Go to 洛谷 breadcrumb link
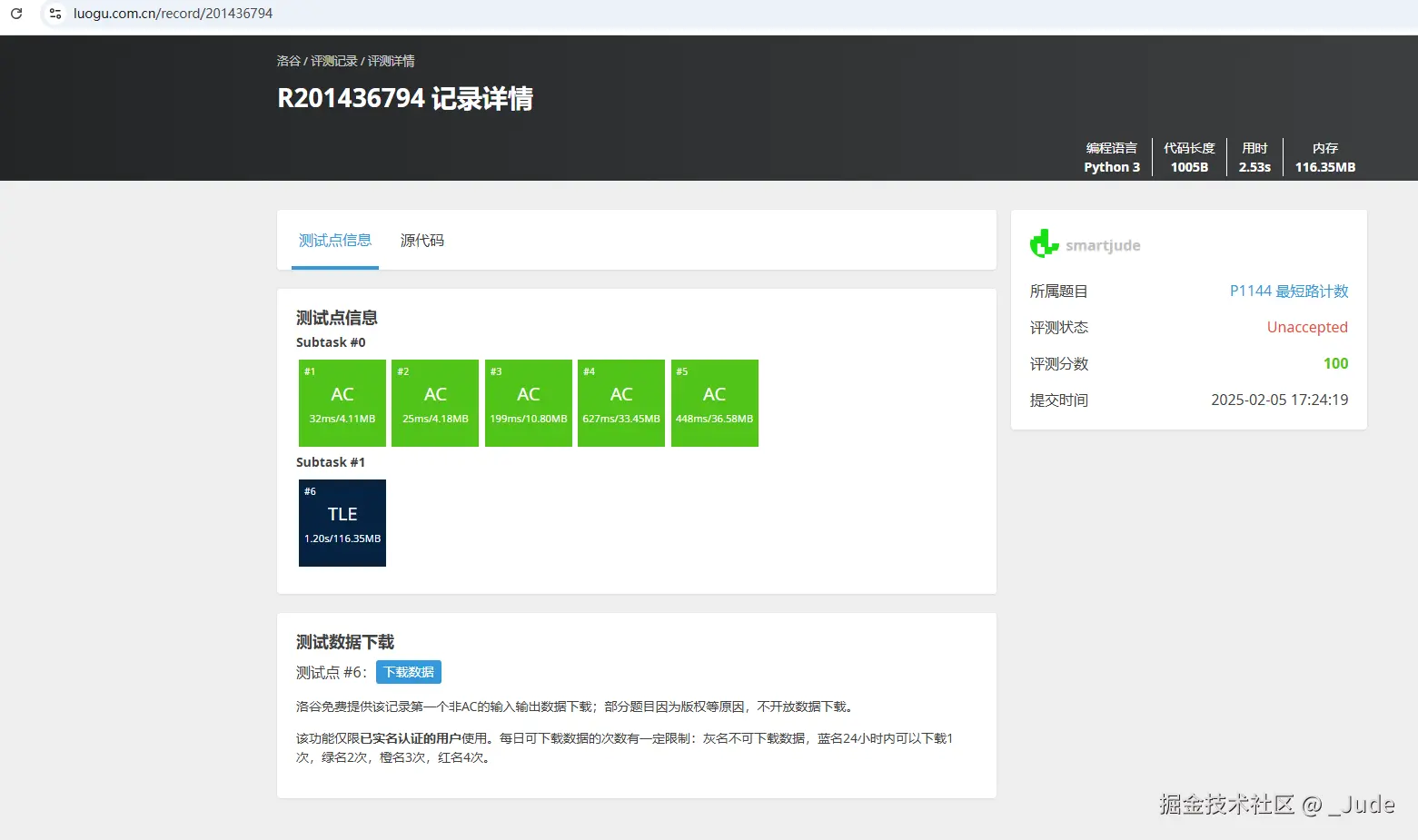This screenshot has width=1418, height=840. 289,61
